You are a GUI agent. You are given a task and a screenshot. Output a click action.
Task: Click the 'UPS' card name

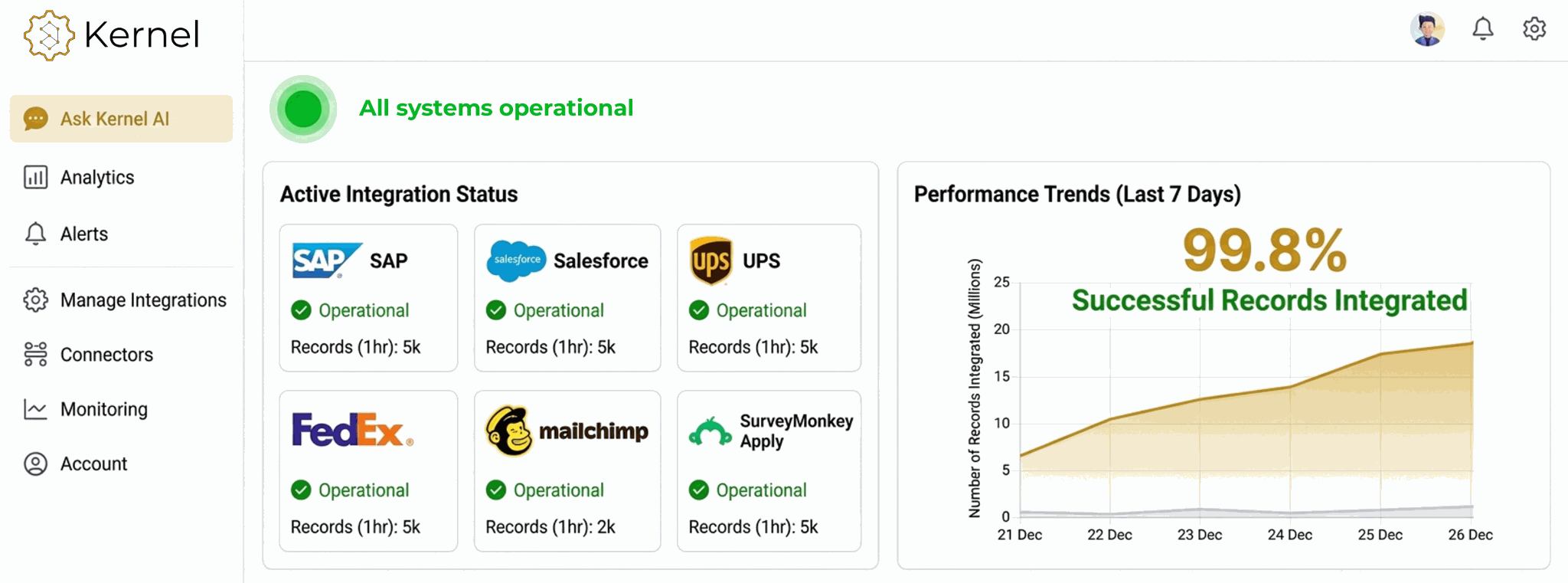pyautogui.click(x=762, y=261)
